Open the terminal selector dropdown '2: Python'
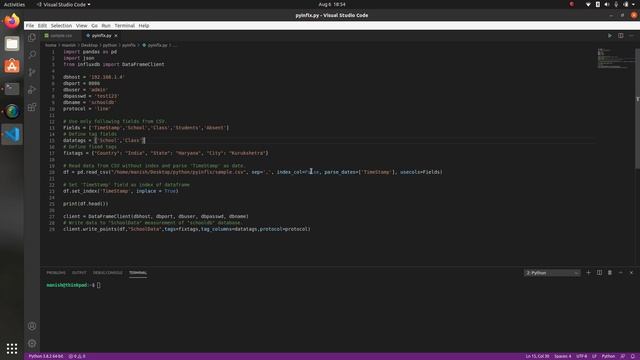Screen dimensions: 640x360 point(552,273)
